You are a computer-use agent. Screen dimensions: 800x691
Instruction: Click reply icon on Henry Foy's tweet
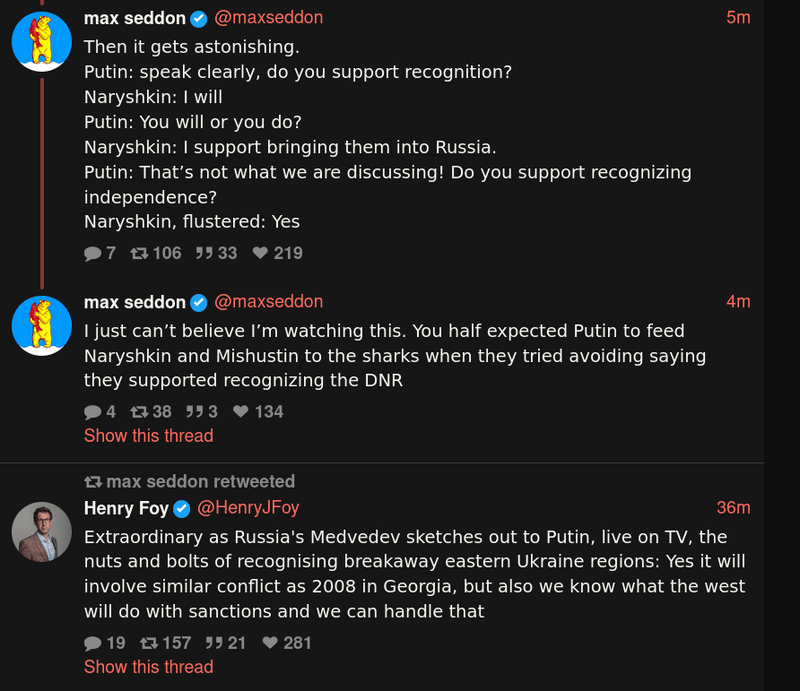click(x=93, y=644)
